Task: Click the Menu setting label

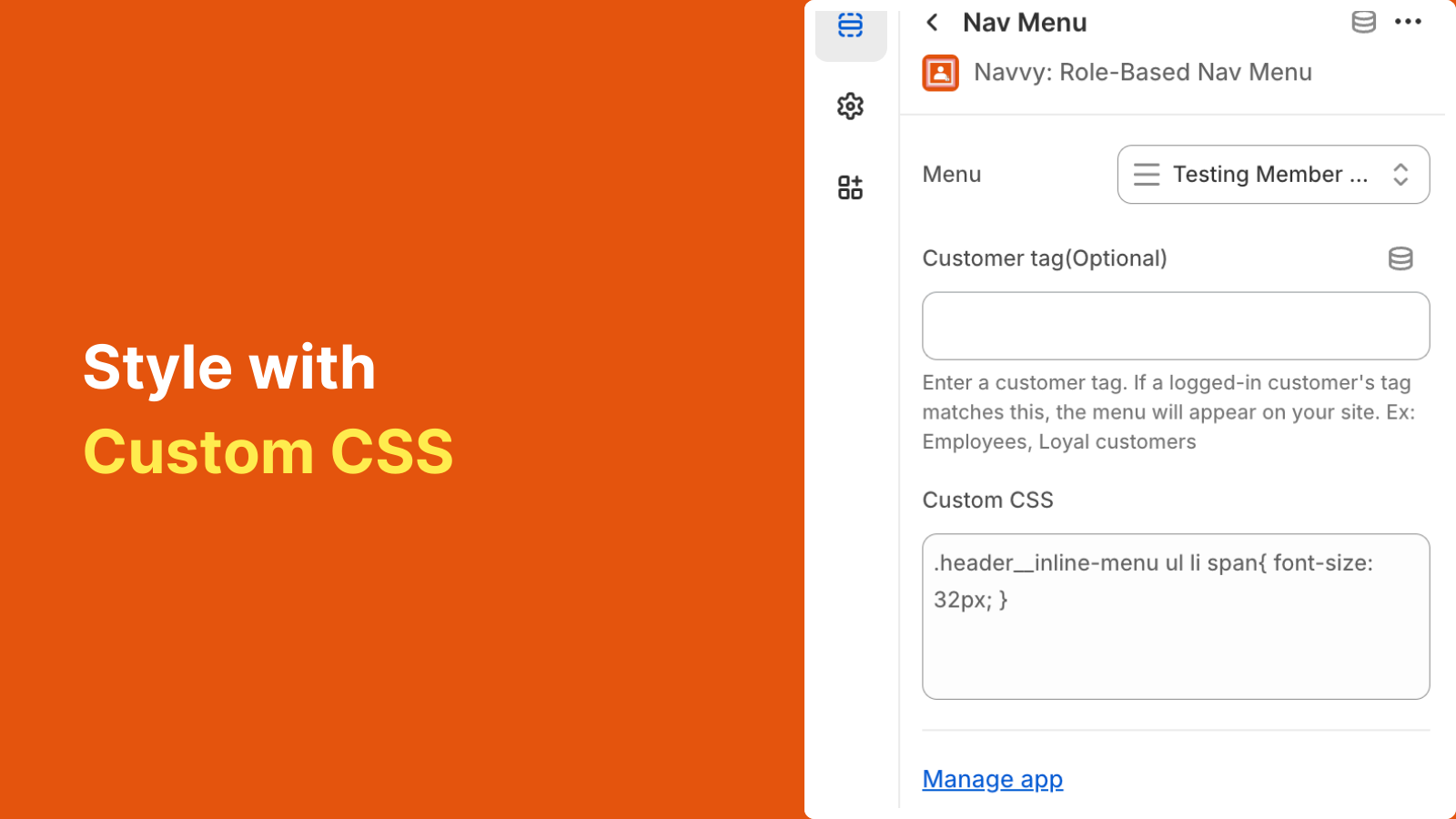Action: [951, 175]
